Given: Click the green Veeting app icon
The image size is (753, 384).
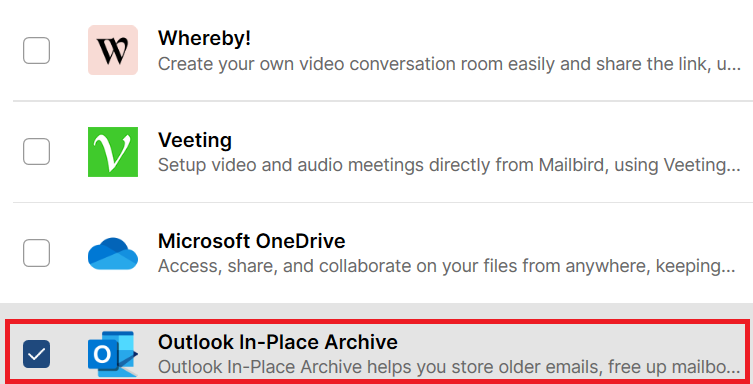Looking at the screenshot, I should (113, 152).
